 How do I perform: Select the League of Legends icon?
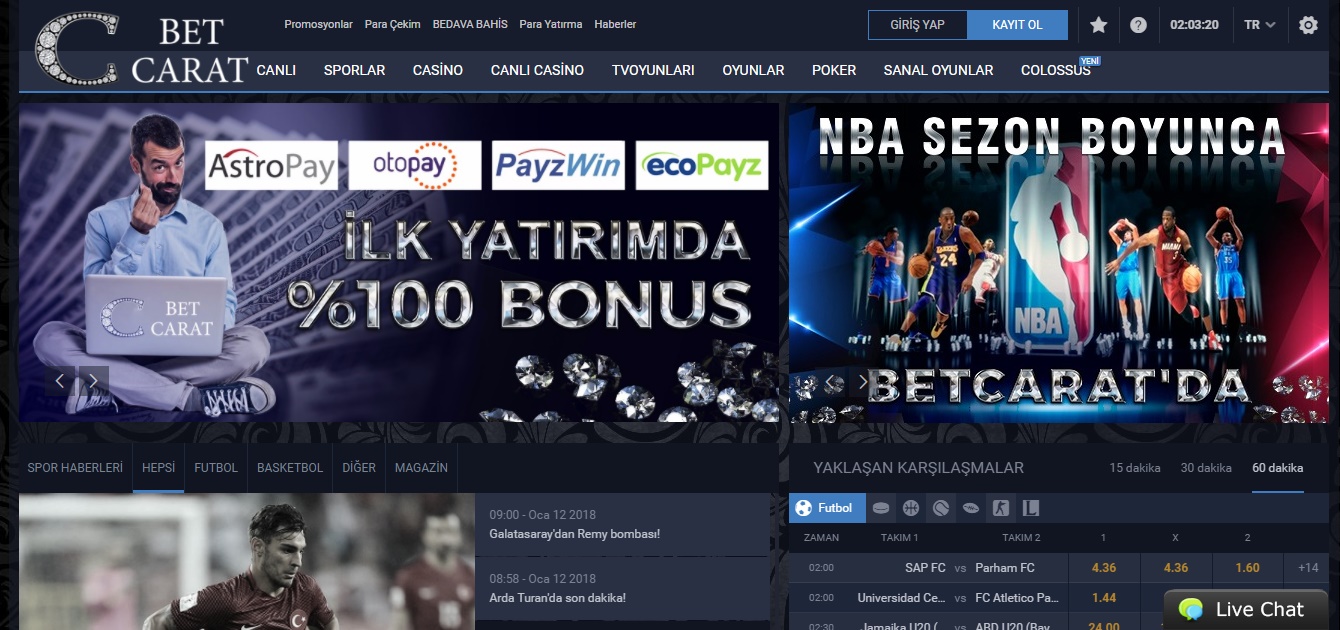[x=1030, y=508]
